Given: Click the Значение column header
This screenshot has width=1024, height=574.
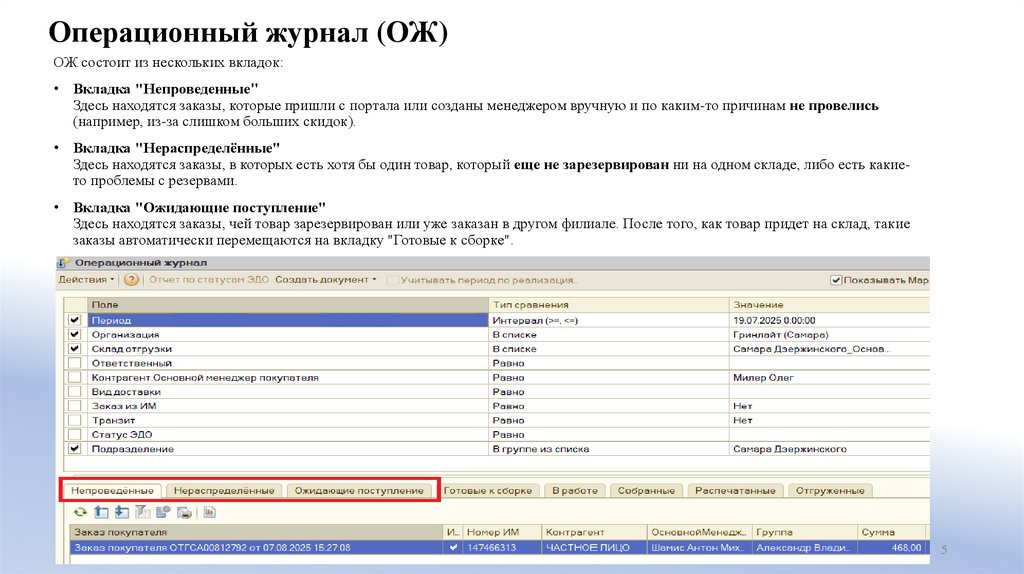Looking at the screenshot, I should [x=829, y=305].
